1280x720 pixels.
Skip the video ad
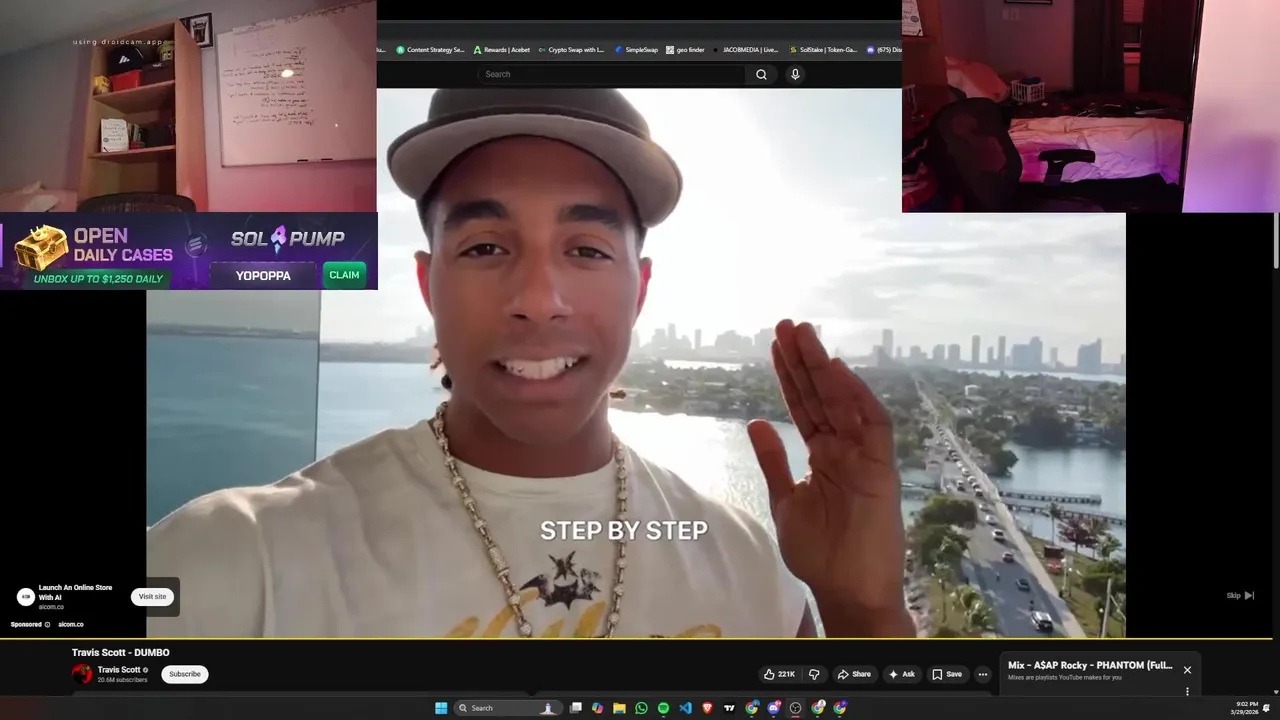click(x=1240, y=595)
